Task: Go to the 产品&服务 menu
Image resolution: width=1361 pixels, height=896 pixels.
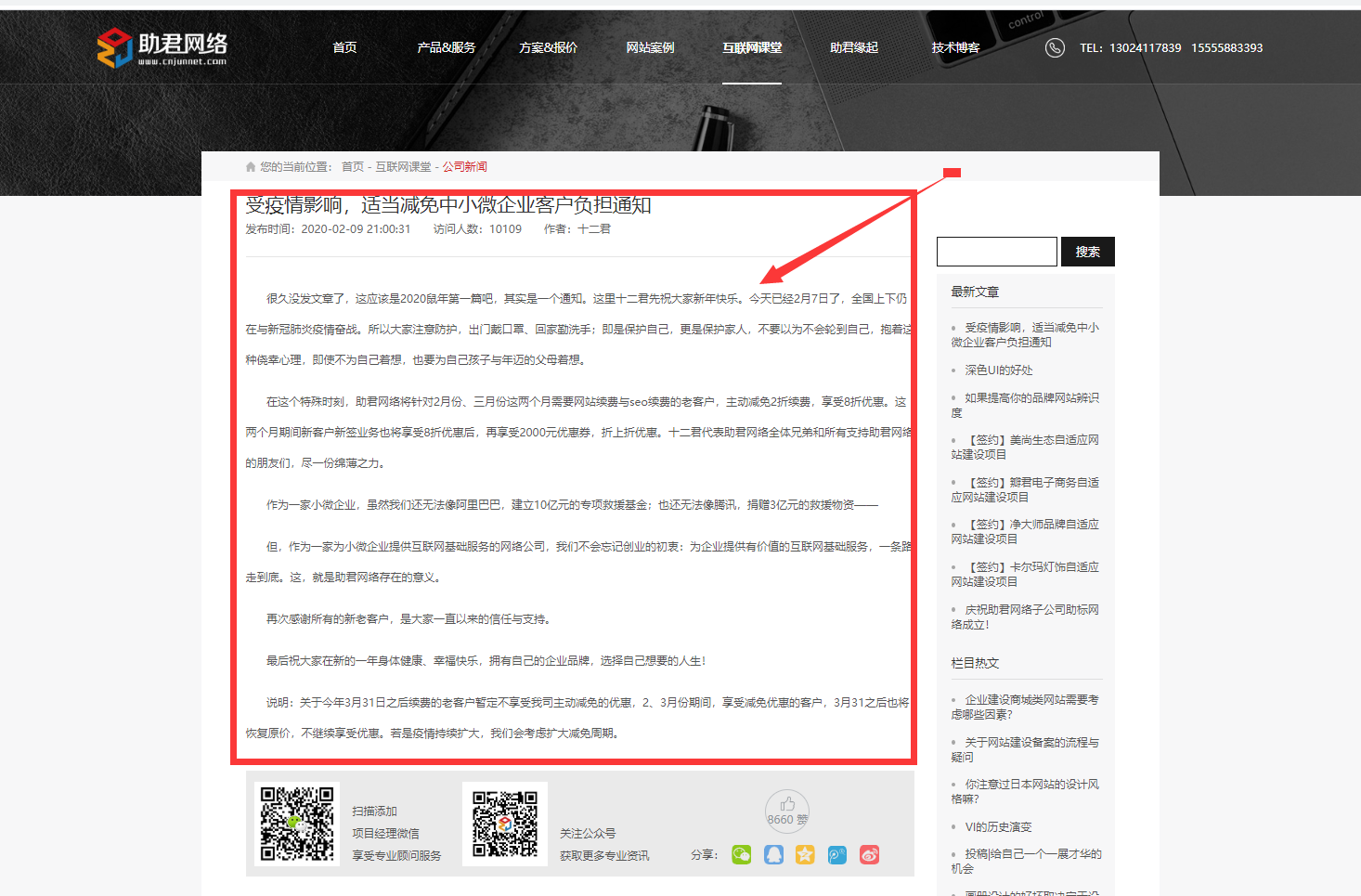Action: [x=446, y=47]
